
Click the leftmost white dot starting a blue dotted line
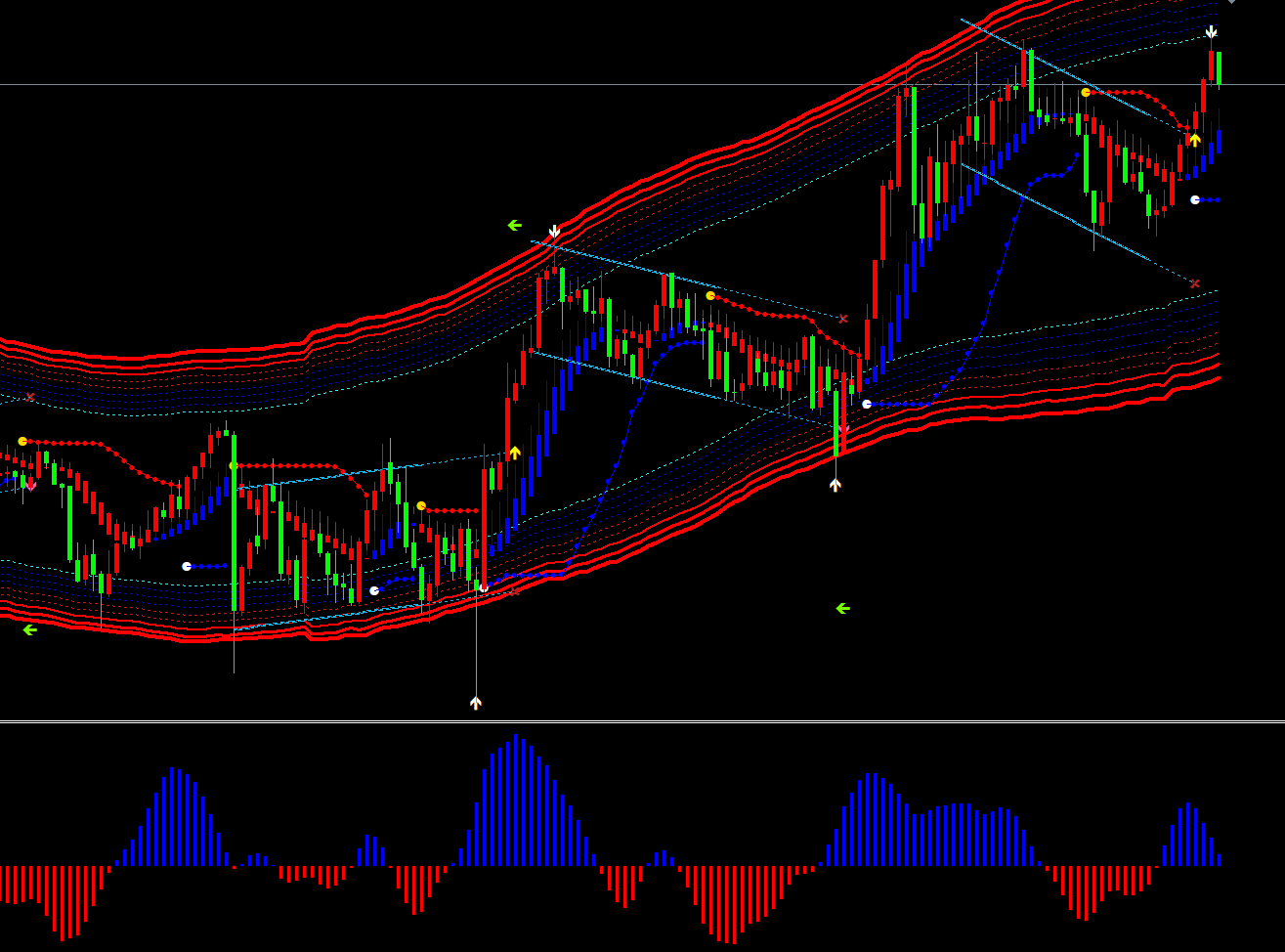point(187,566)
